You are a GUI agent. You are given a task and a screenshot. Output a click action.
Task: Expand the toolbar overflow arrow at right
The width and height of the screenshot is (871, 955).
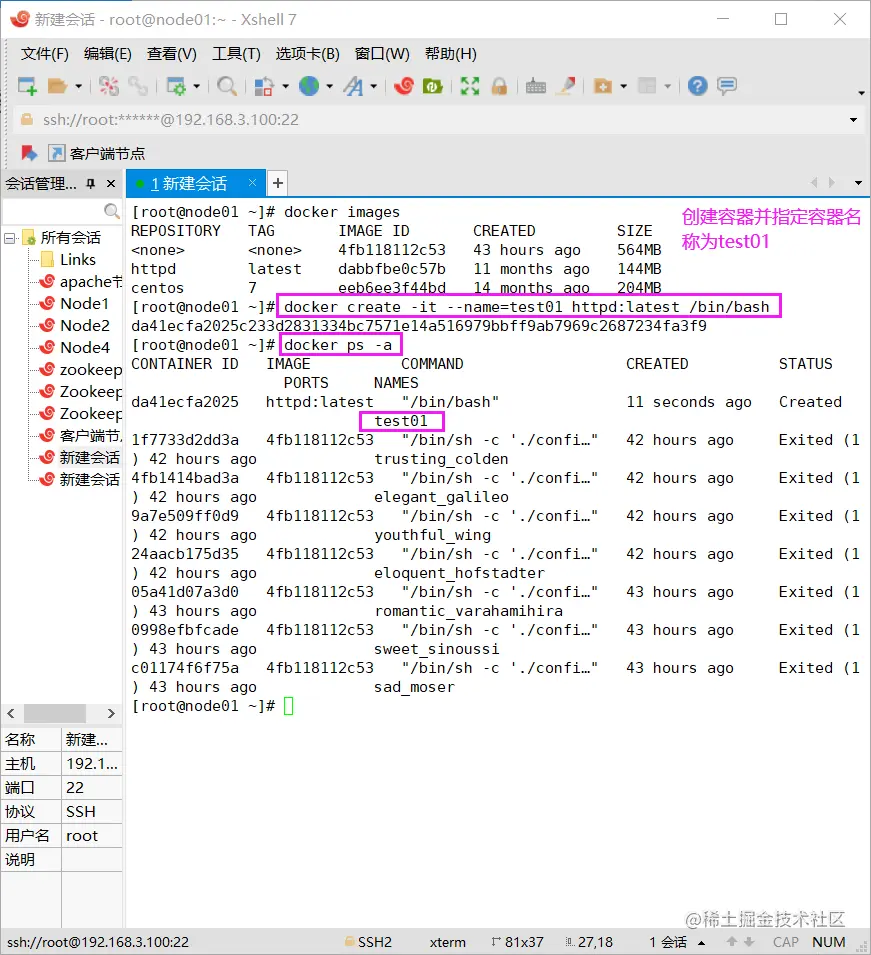[x=861, y=93]
